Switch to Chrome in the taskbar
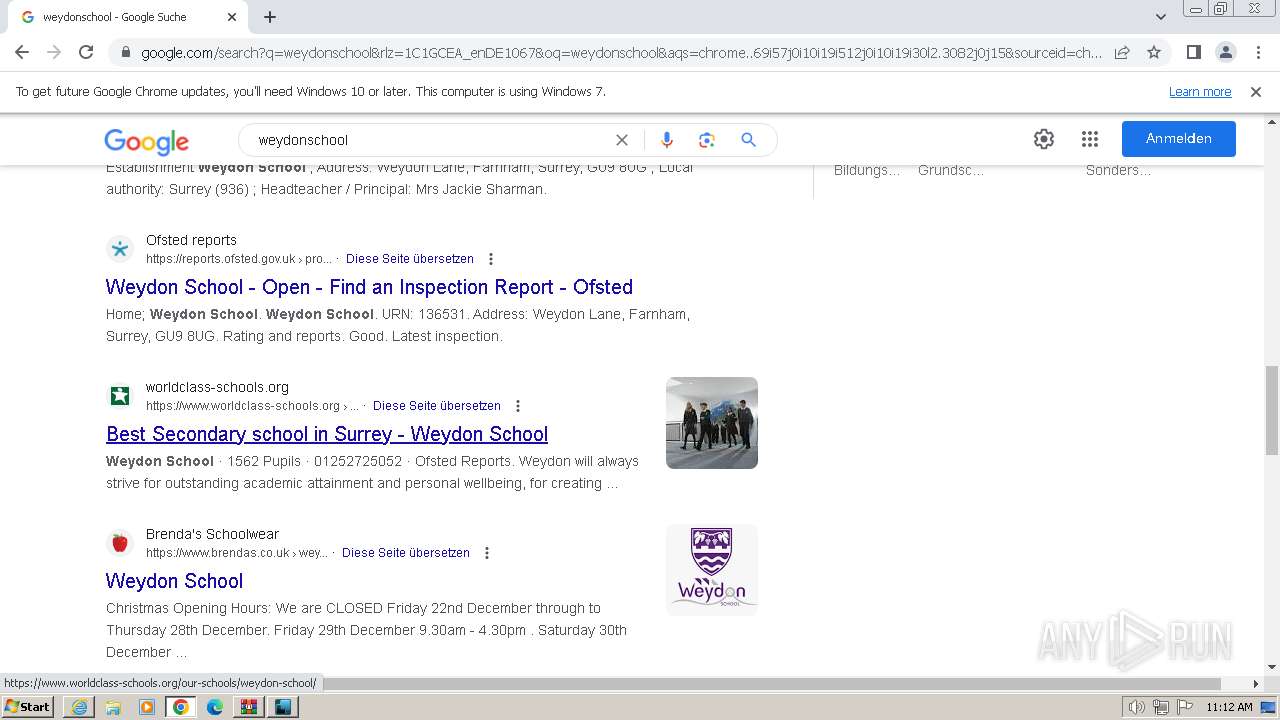This screenshot has width=1280, height=720. (181, 707)
